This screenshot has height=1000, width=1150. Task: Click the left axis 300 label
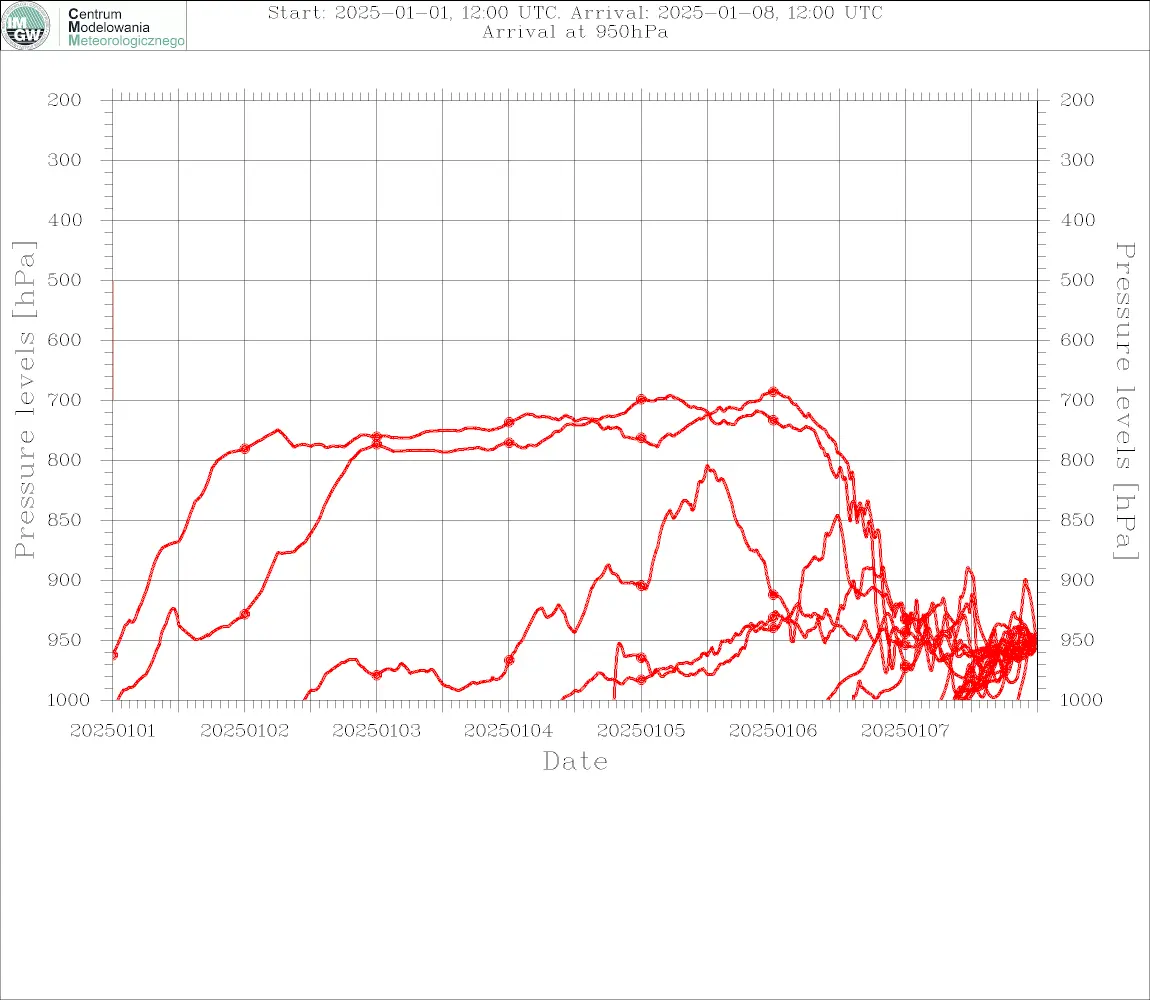click(x=65, y=160)
